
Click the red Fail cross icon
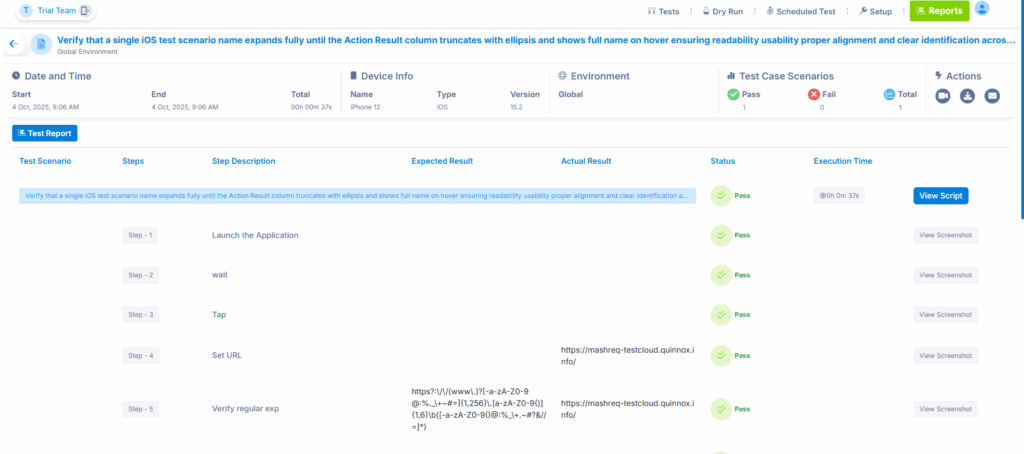click(x=813, y=94)
